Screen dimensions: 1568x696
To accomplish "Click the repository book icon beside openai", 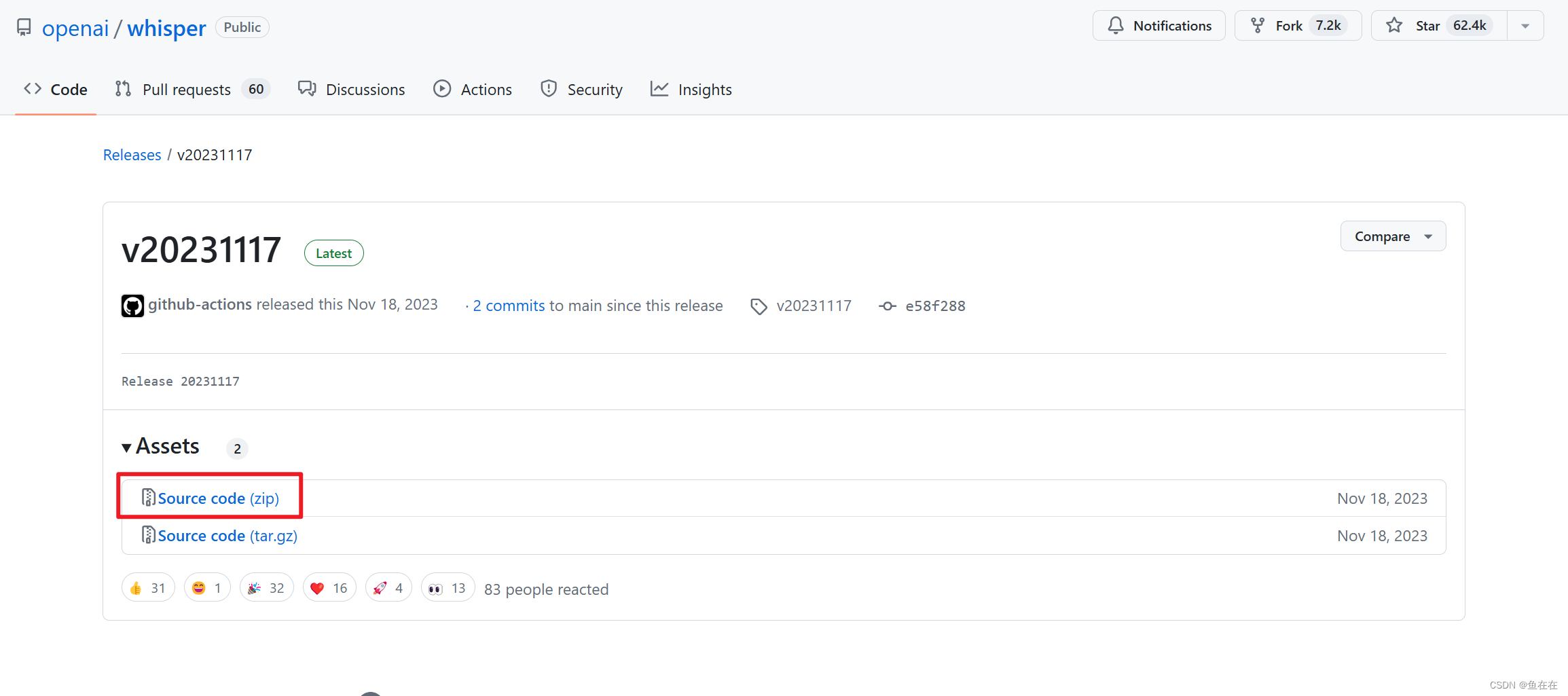I will 24,27.
